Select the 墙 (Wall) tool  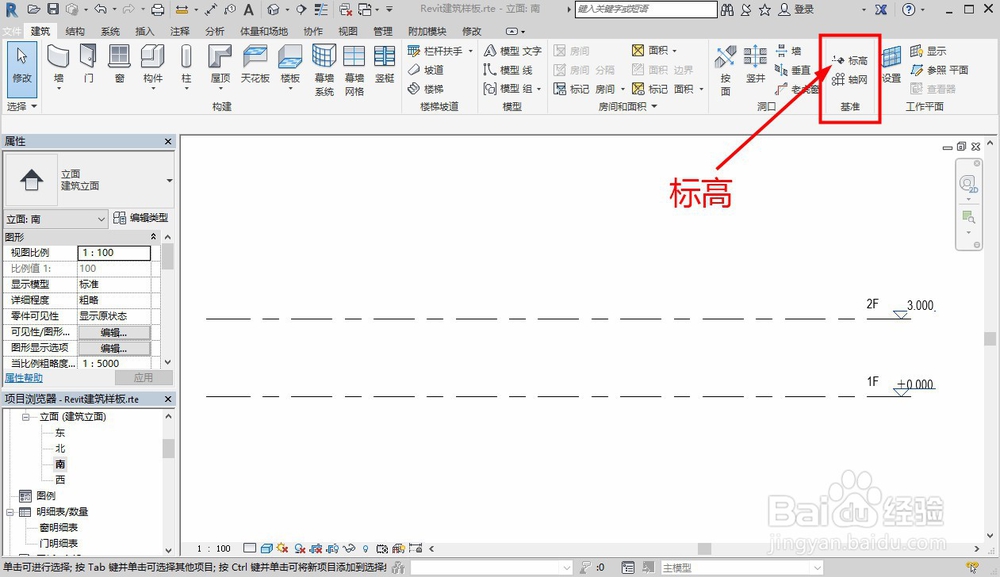tap(58, 64)
